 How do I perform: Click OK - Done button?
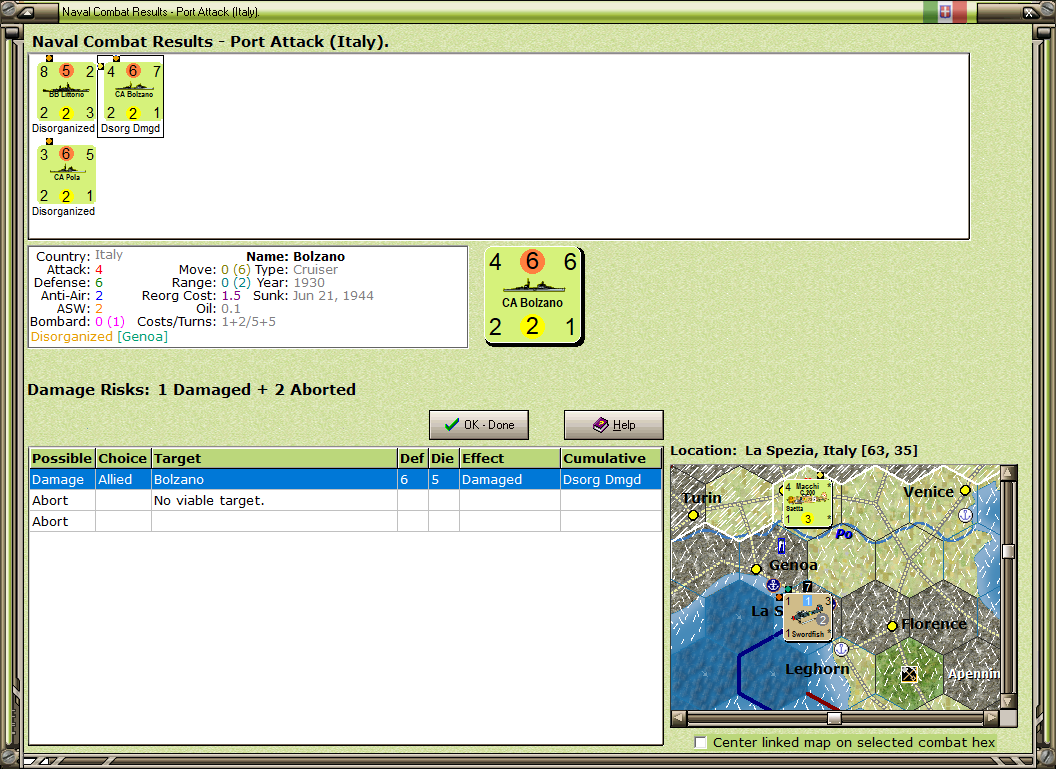coord(479,425)
